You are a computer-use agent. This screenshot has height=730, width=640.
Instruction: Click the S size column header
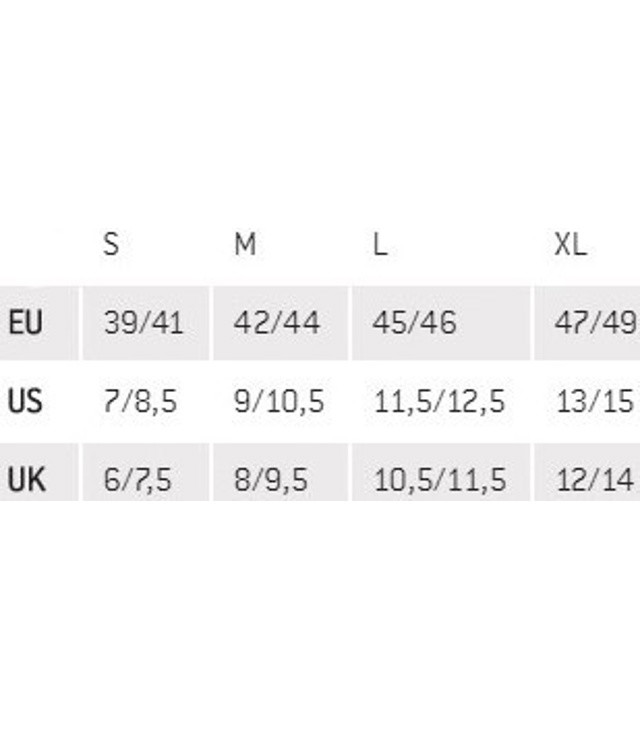(x=111, y=244)
